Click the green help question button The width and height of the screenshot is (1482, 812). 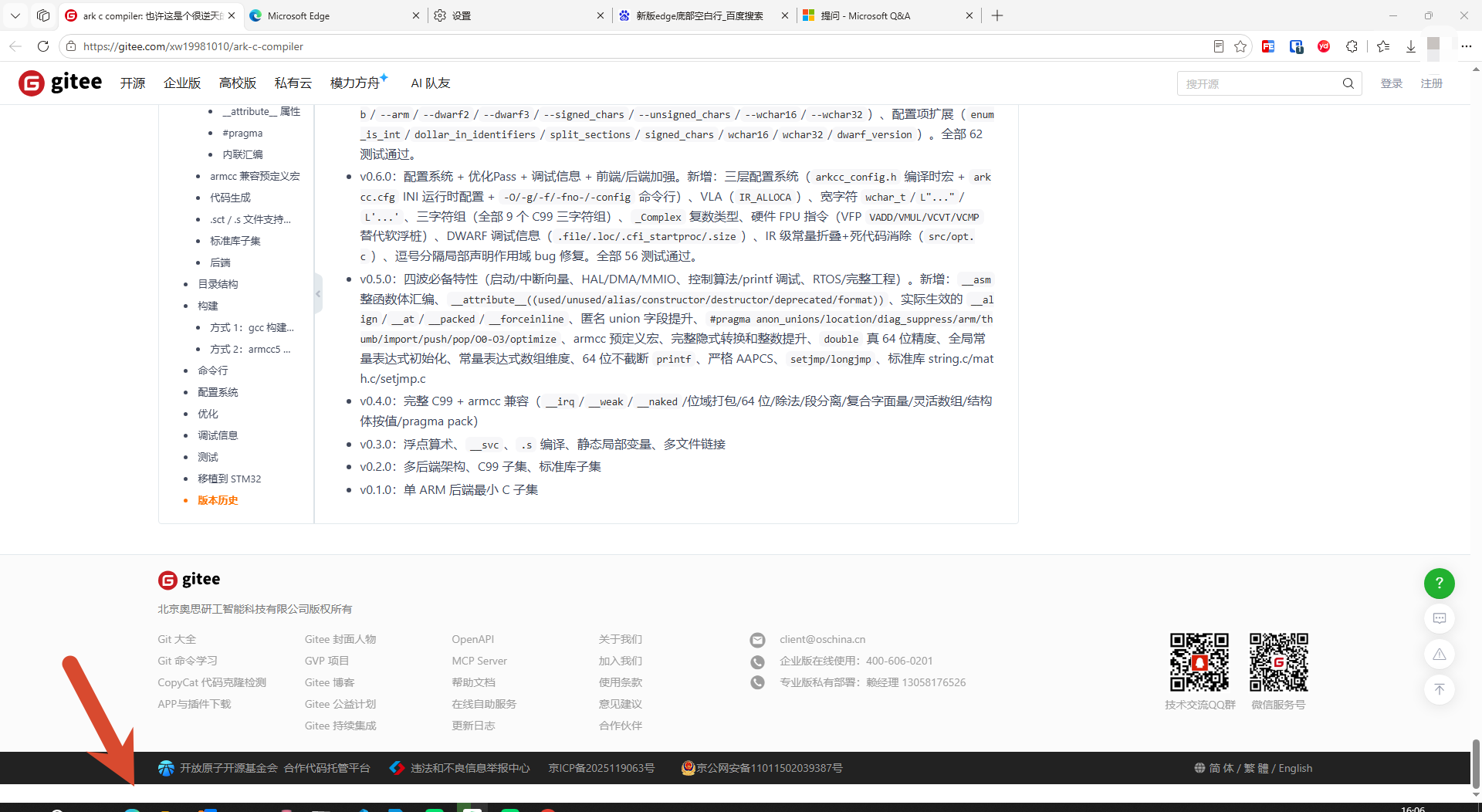[1439, 584]
